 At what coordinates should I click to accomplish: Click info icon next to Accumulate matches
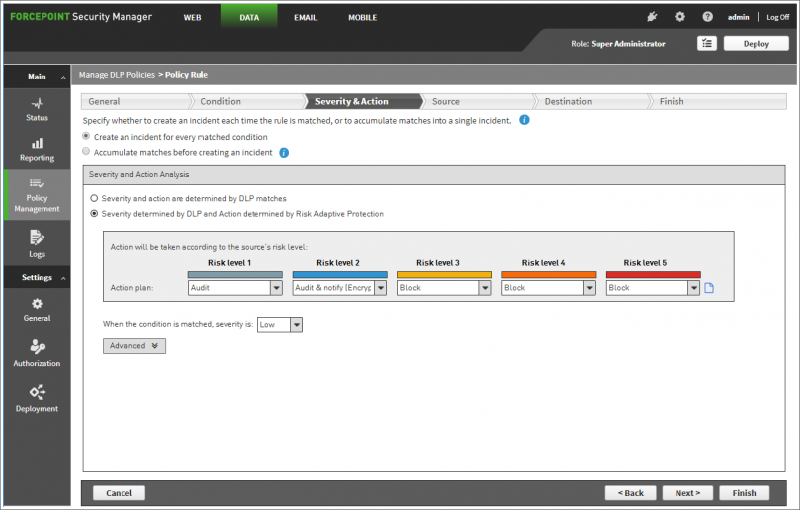click(284, 152)
